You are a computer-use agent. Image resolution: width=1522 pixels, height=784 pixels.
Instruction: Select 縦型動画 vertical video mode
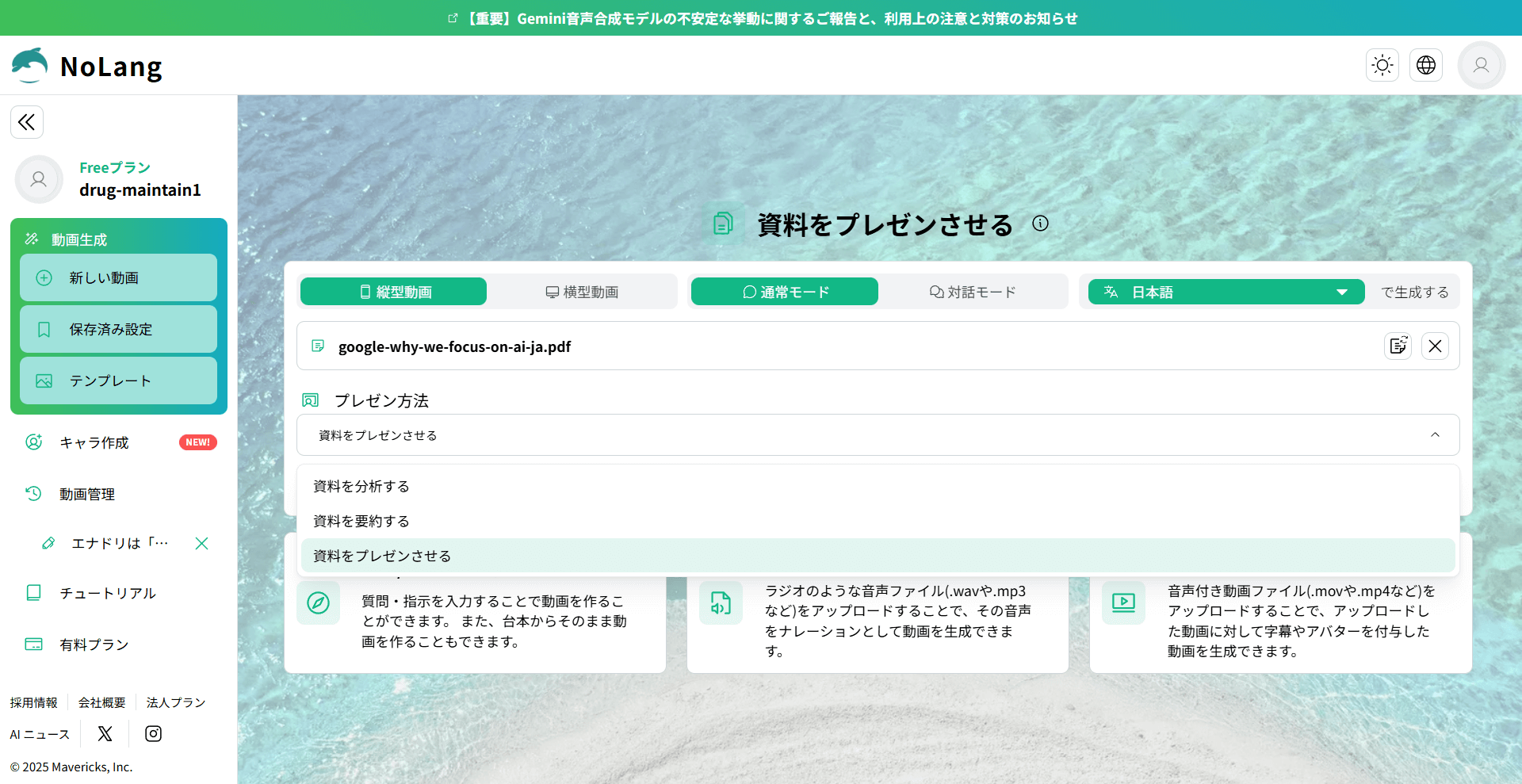point(394,292)
